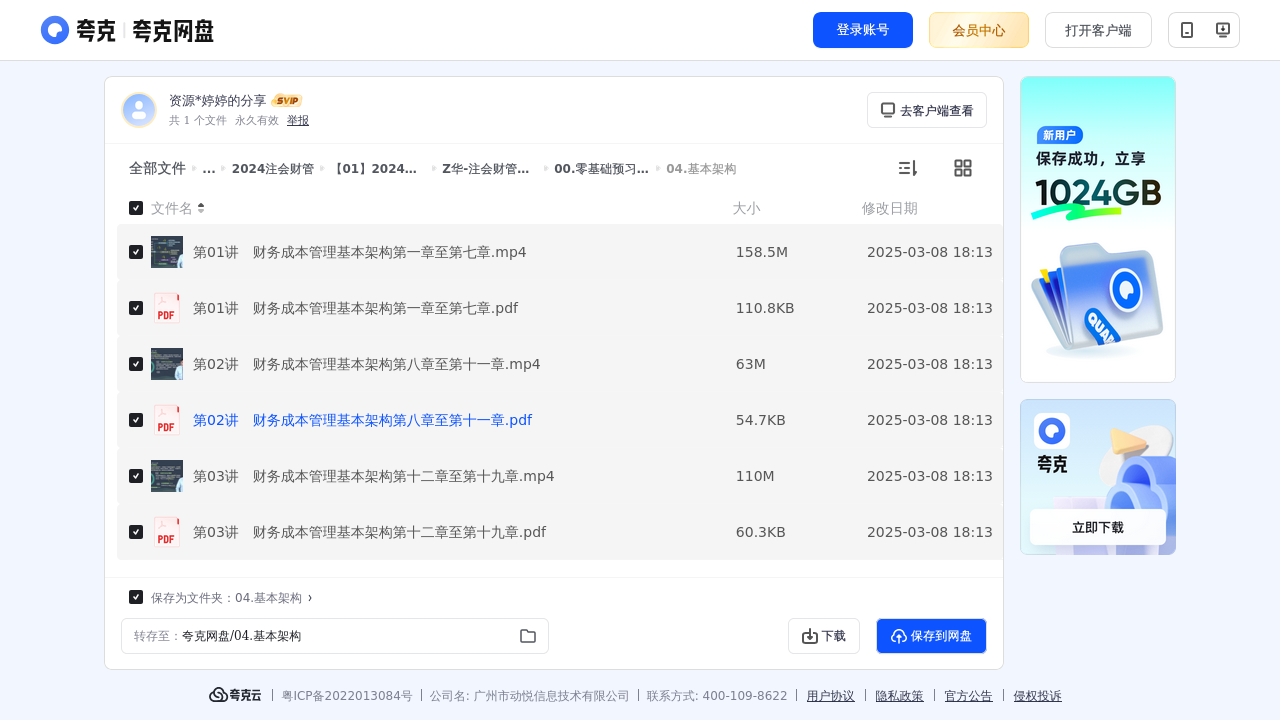The width and height of the screenshot is (1280, 720).
Task: Open folder picker icon in 转存至 field
Action: (x=528, y=636)
